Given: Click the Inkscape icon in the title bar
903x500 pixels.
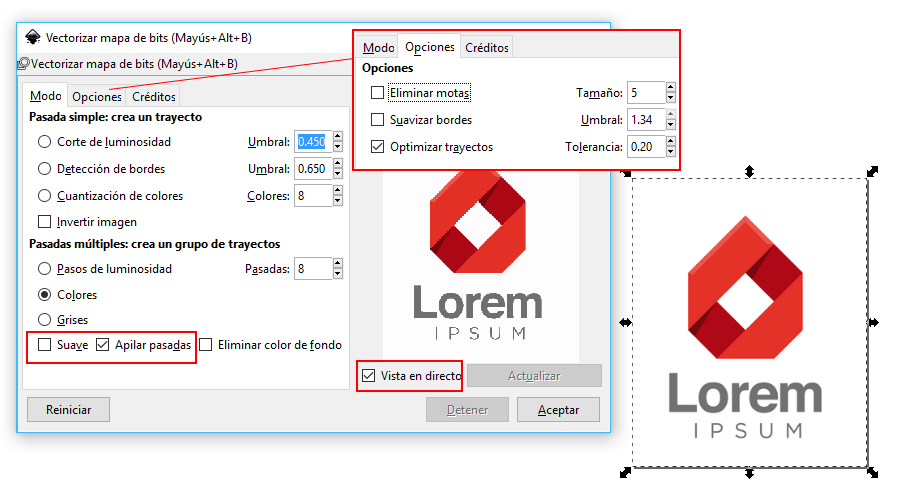Looking at the screenshot, I should click(32, 37).
